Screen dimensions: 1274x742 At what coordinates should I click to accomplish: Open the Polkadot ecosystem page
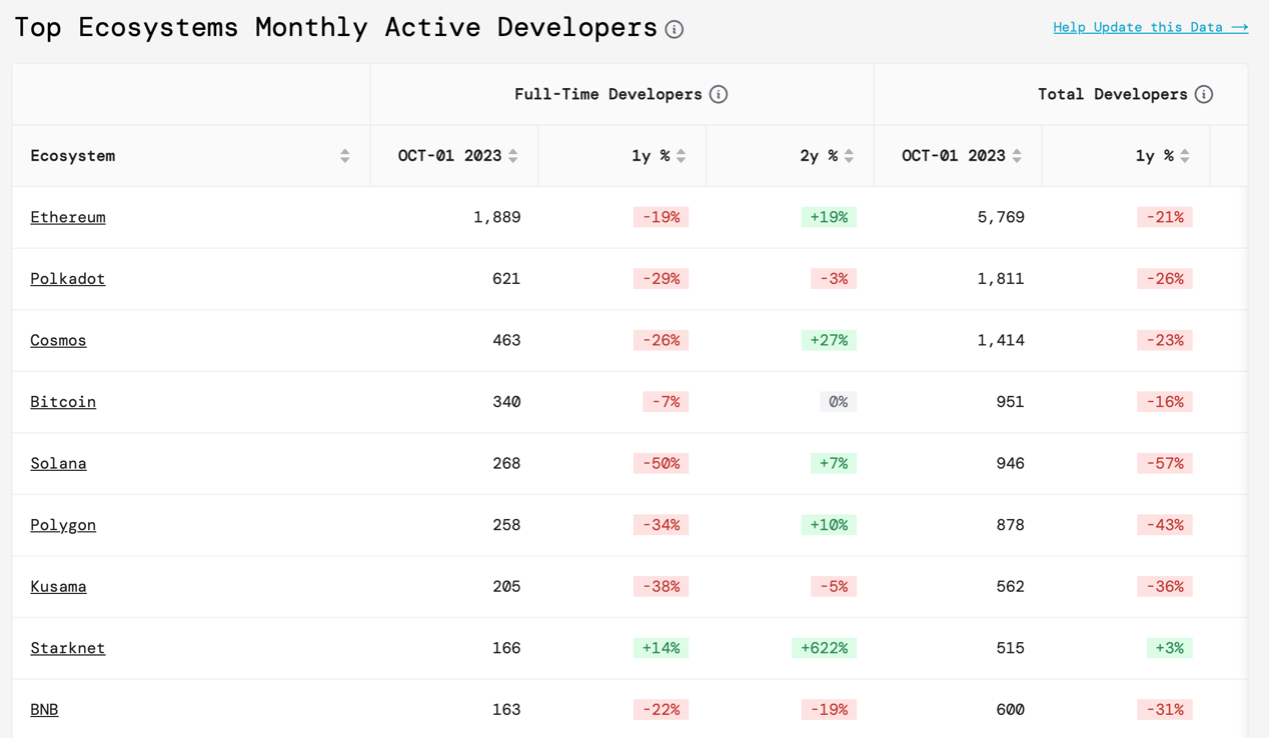[67, 279]
